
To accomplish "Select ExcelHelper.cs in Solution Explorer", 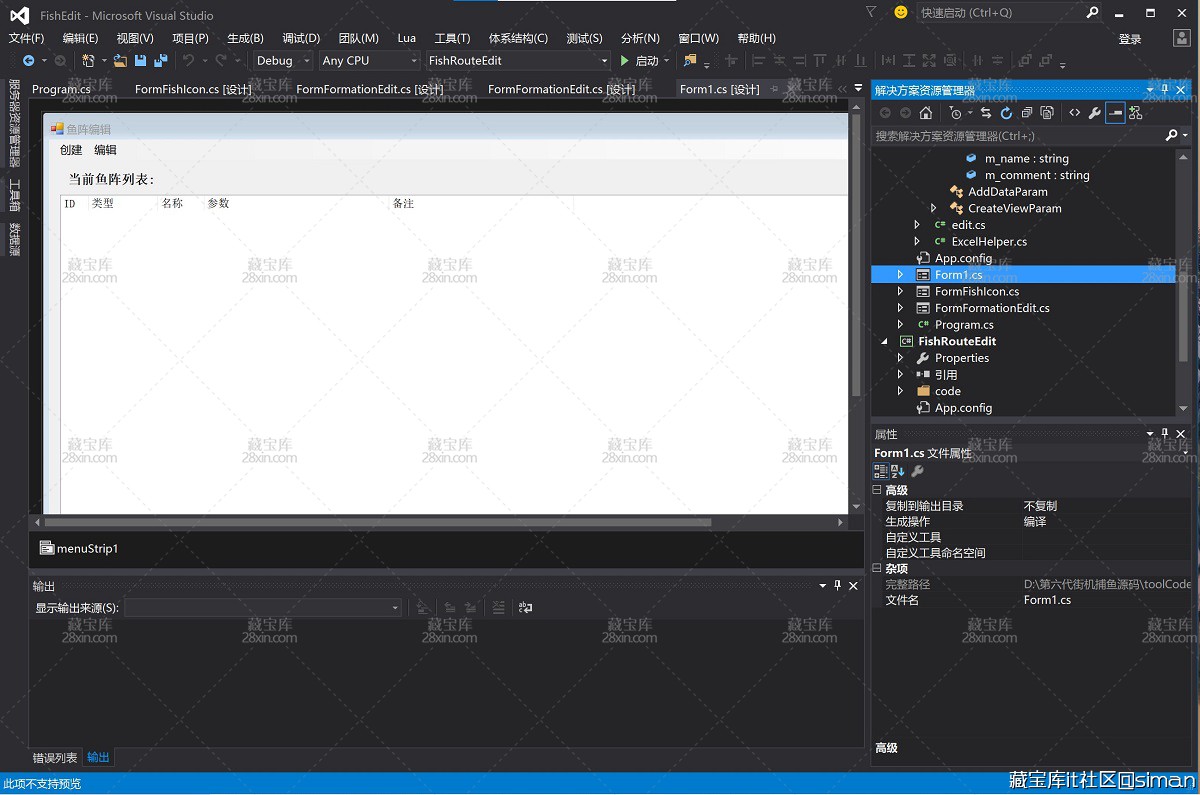I will pos(989,241).
